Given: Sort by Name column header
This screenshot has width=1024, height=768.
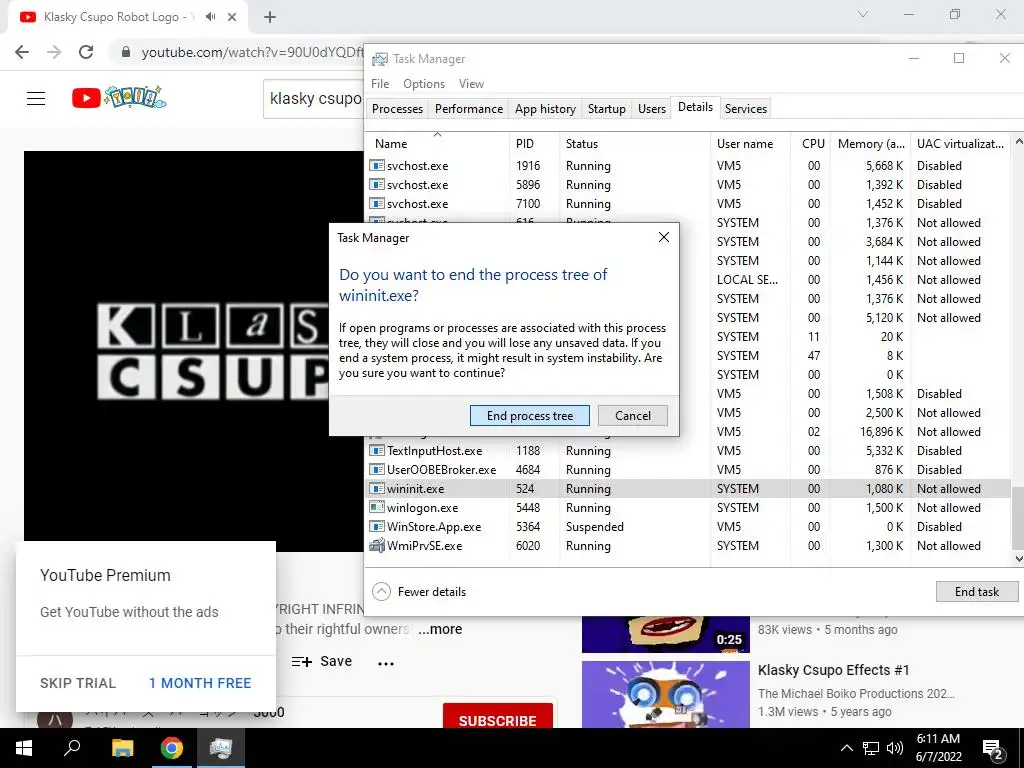Looking at the screenshot, I should pos(438,144).
